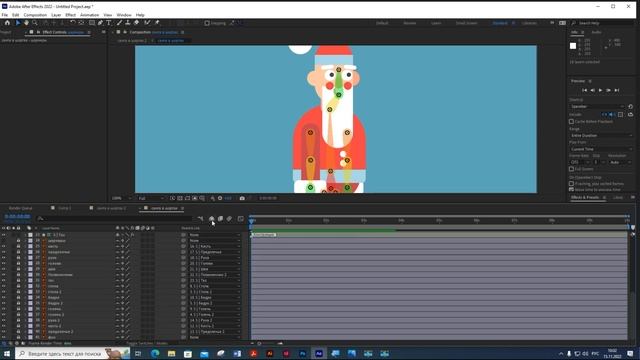Toggle the Motion Blur timeline switch
Screen dimensions: 640x360
[229, 219]
